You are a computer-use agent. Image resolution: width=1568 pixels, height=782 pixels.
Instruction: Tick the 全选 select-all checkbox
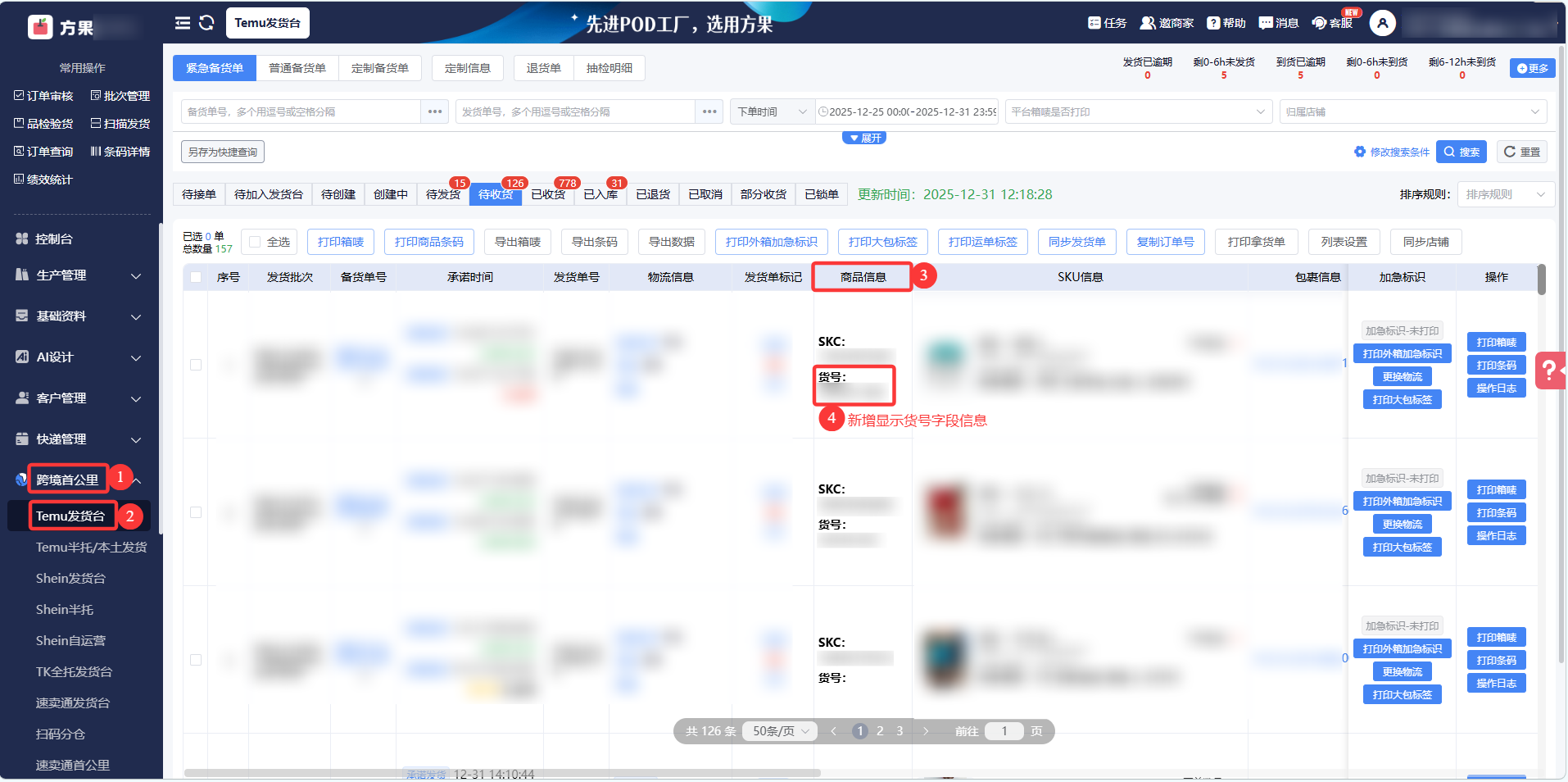point(255,242)
